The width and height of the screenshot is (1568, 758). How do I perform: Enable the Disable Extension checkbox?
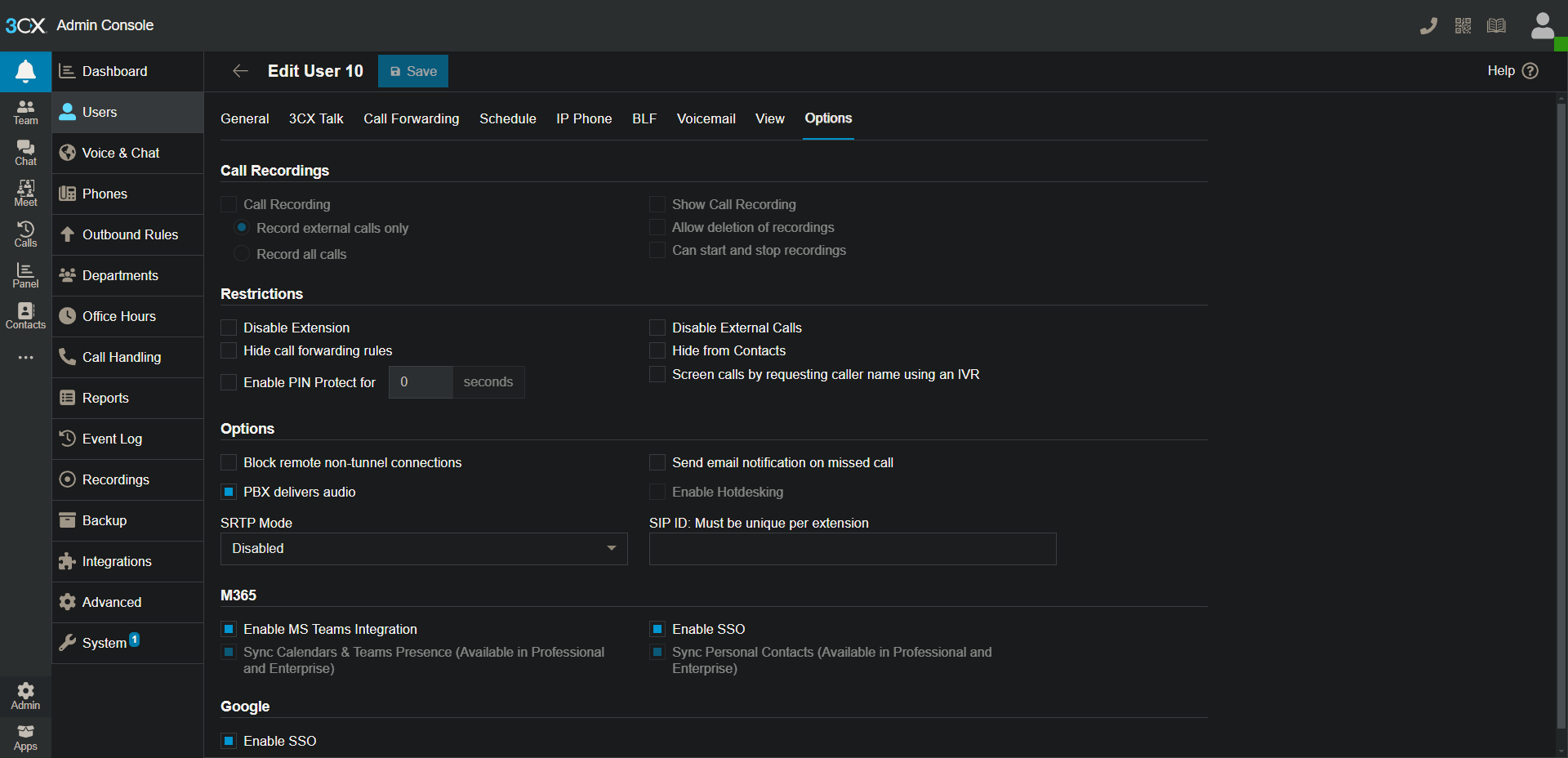click(229, 328)
